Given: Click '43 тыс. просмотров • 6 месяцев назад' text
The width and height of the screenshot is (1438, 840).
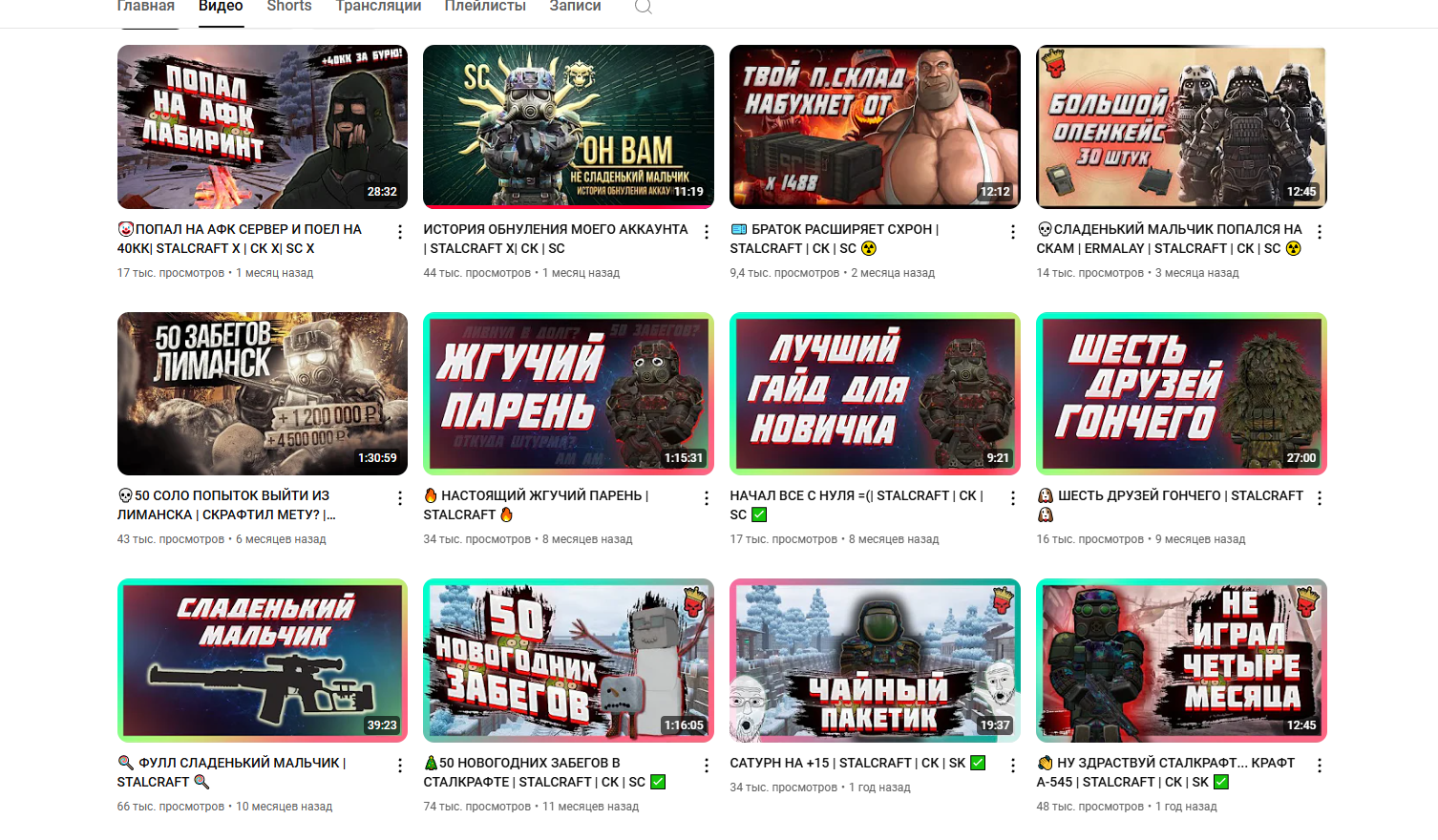Looking at the screenshot, I should (x=222, y=539).
